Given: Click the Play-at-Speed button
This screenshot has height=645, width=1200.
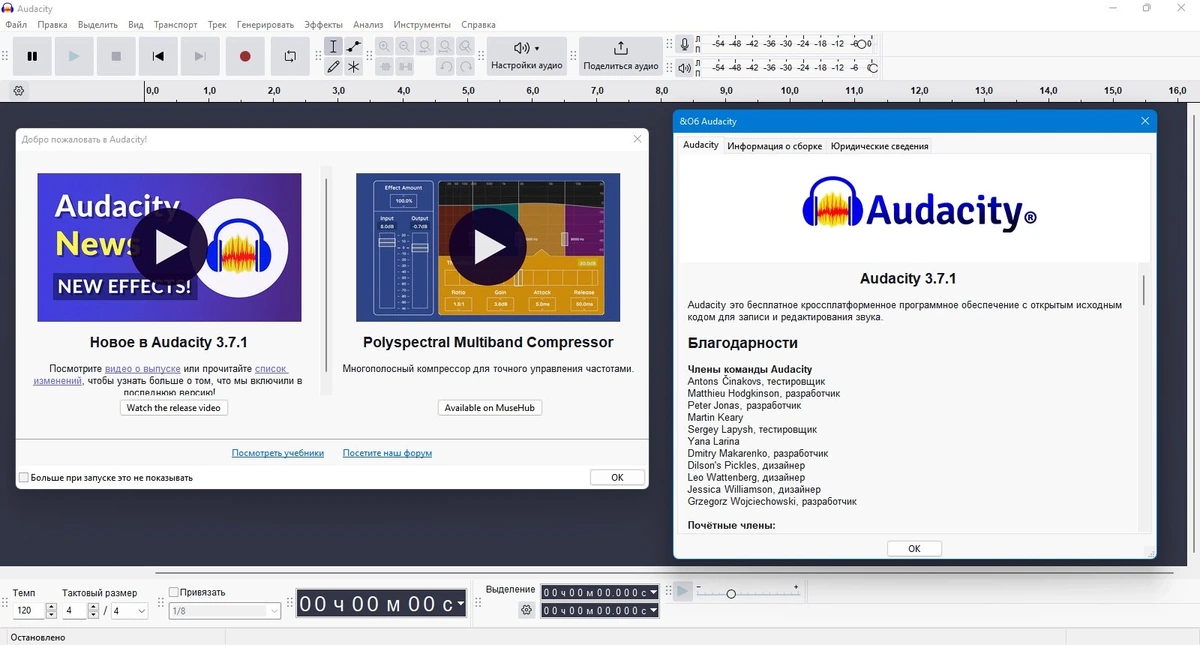Looking at the screenshot, I should coord(683,591).
